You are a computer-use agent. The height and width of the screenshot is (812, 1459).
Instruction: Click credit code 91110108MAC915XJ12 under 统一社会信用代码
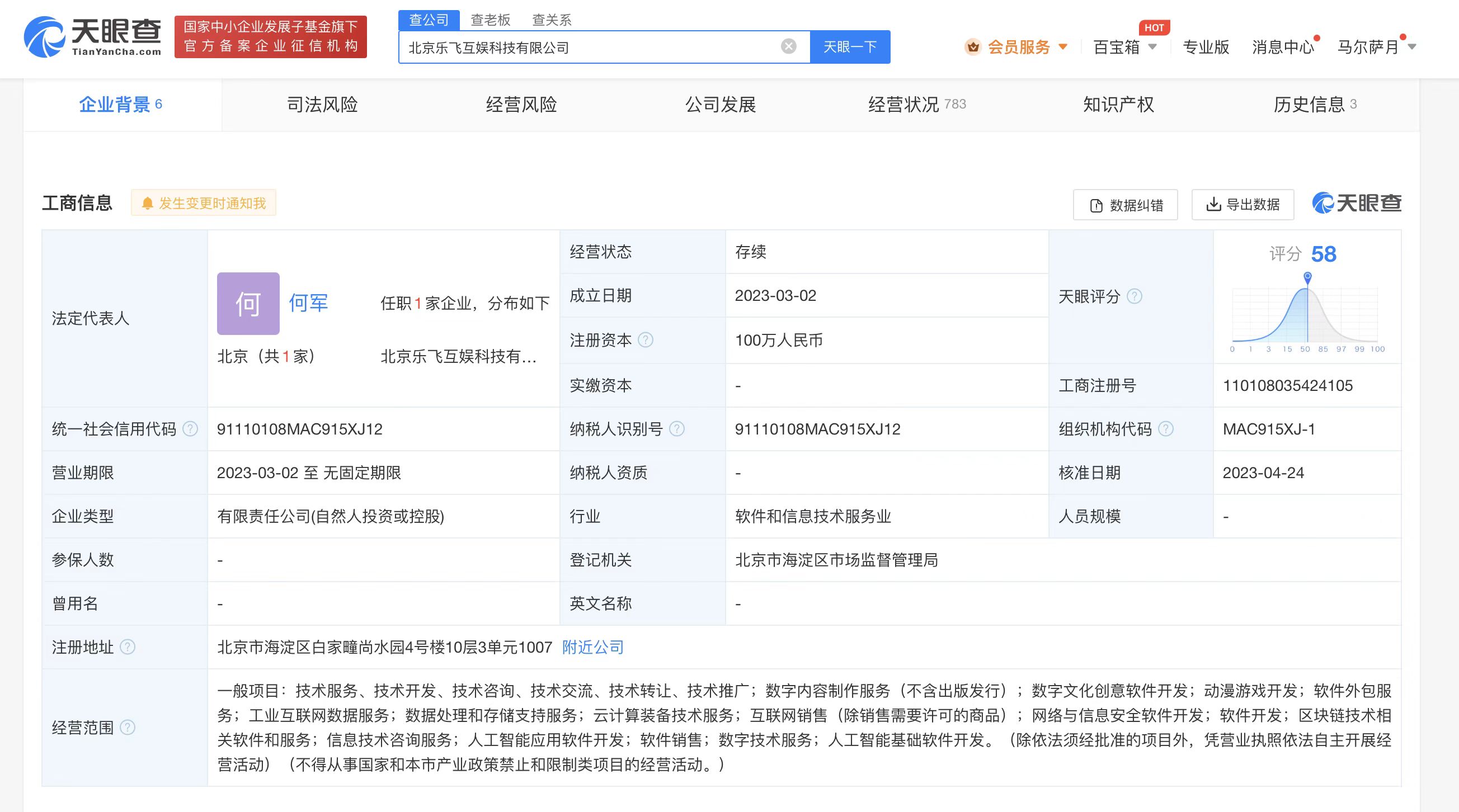(300, 429)
